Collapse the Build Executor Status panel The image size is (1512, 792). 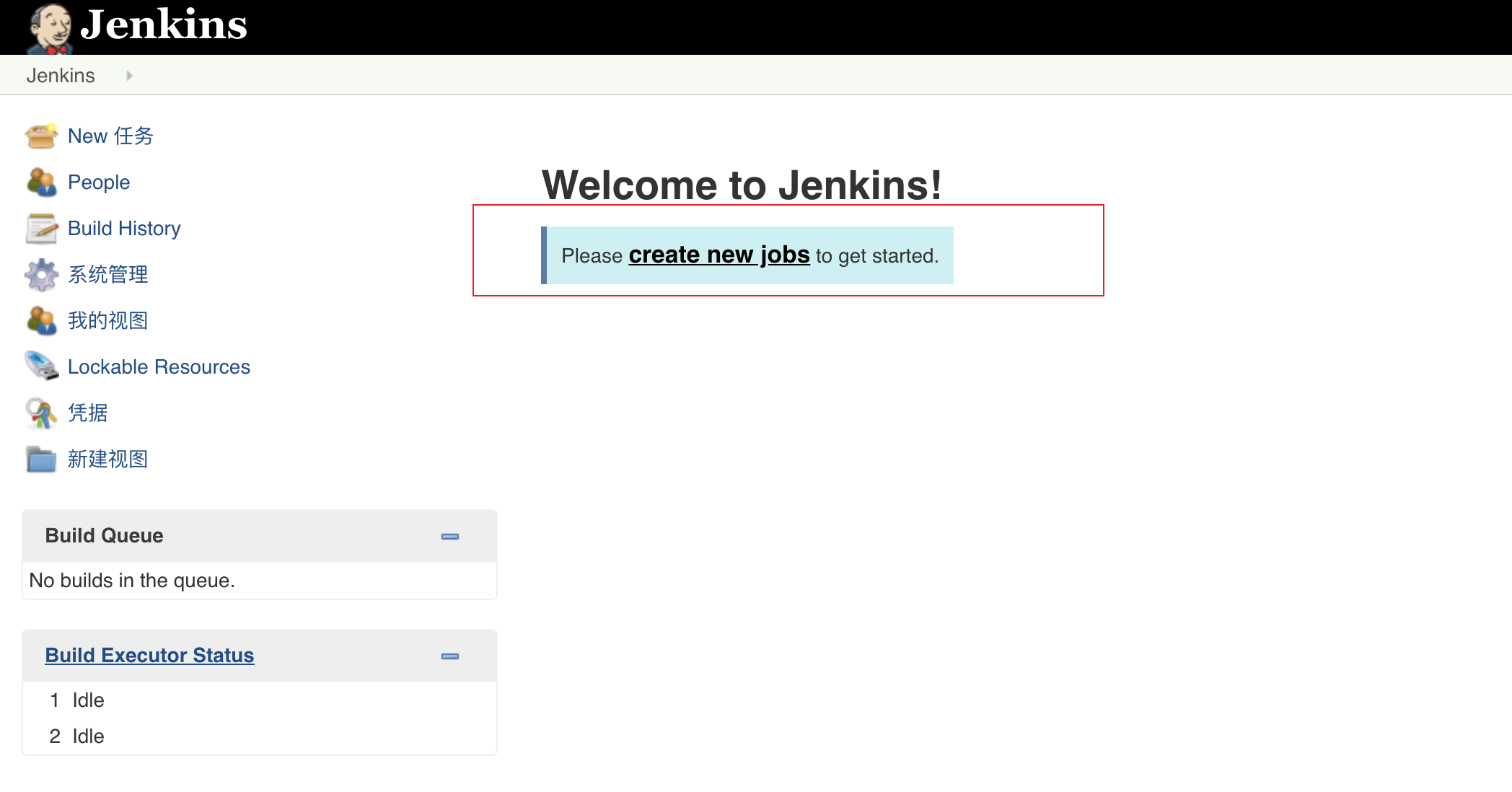pos(450,656)
